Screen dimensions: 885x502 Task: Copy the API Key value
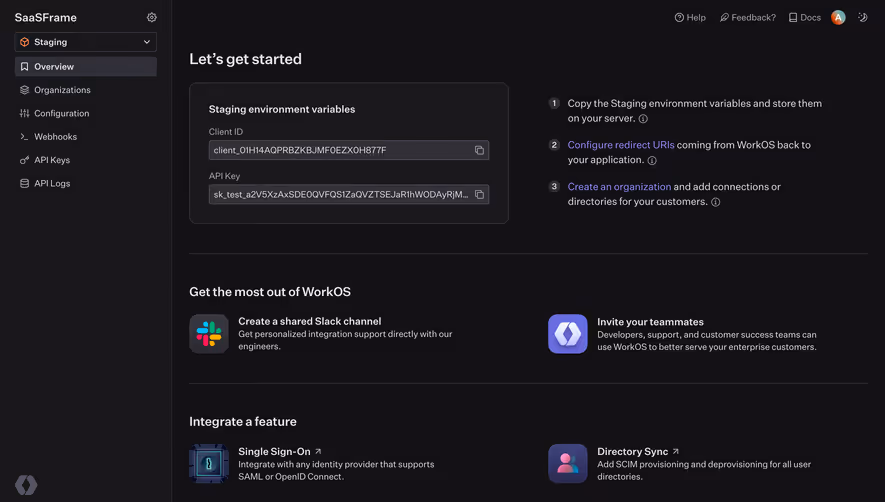coord(479,194)
